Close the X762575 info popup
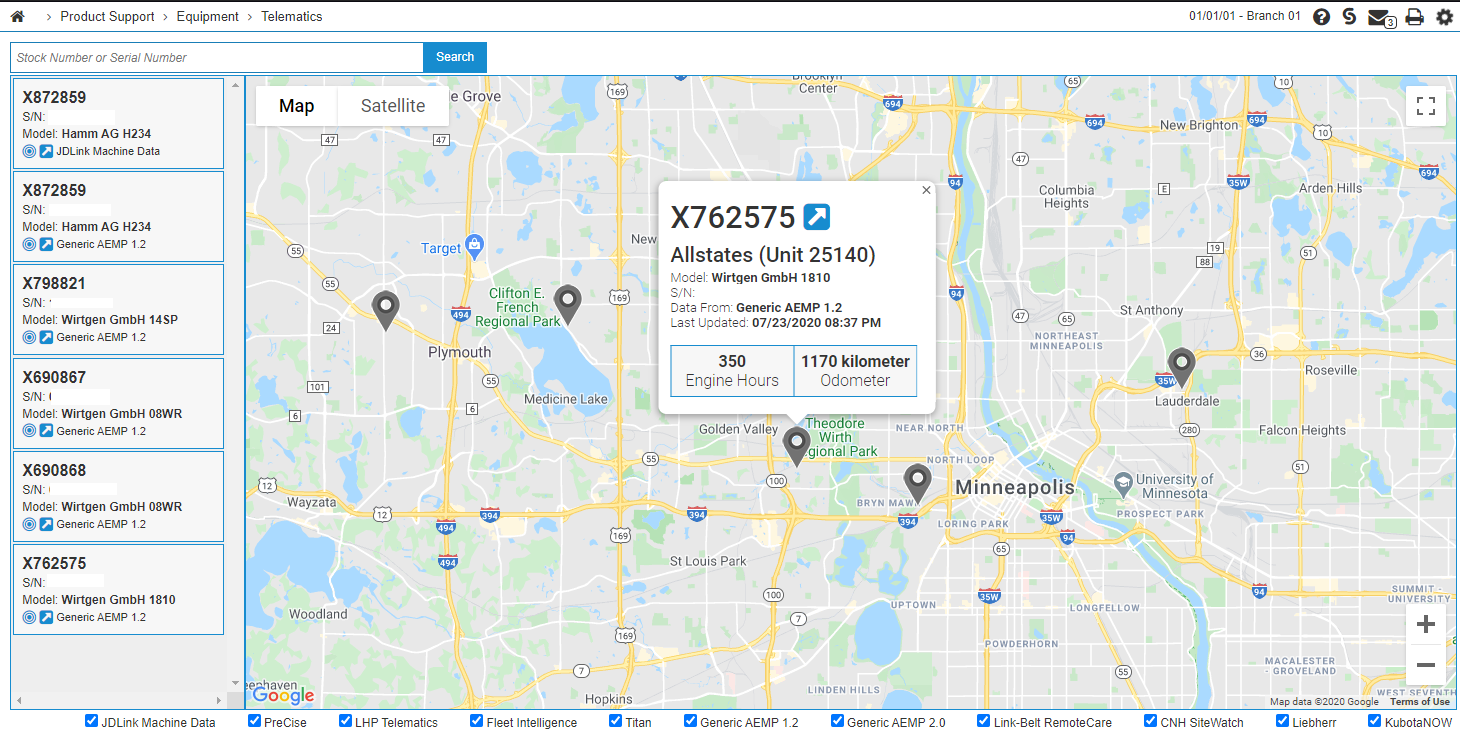The height and width of the screenshot is (754, 1460). 926,190
